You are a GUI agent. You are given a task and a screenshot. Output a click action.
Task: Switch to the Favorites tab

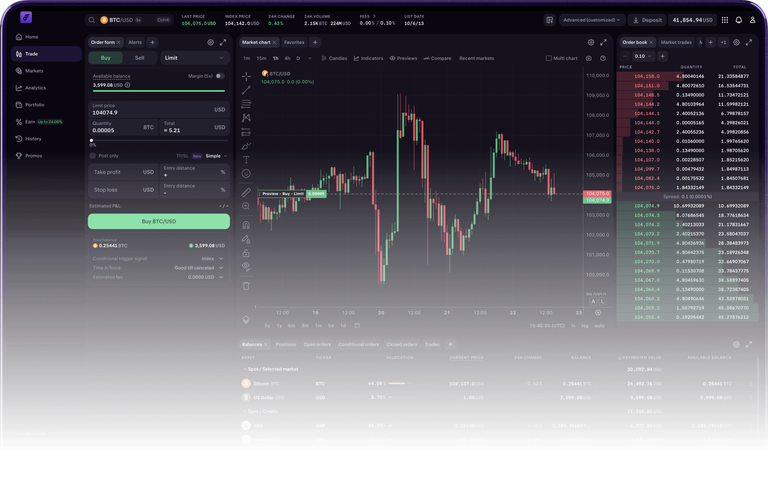click(x=294, y=43)
